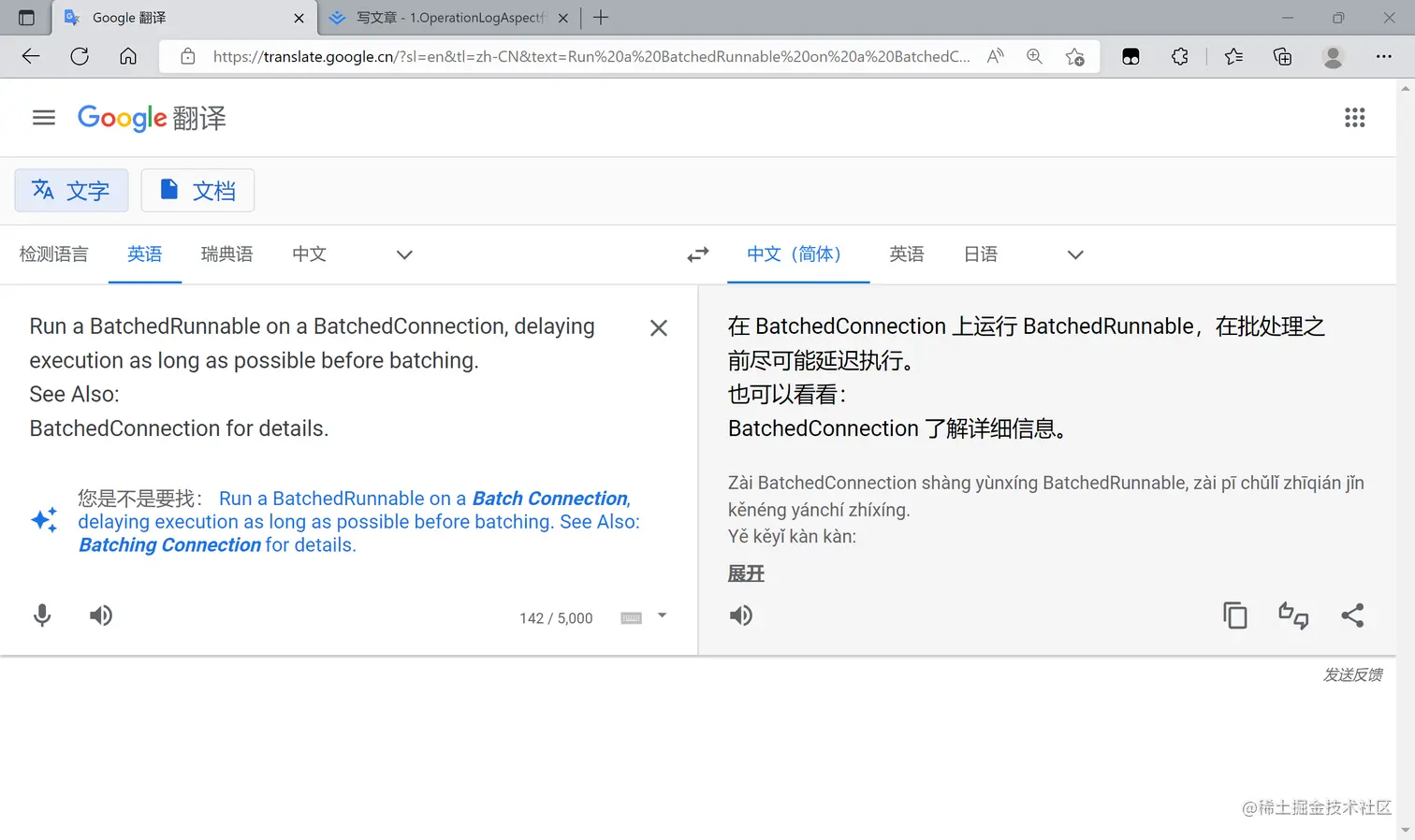Expand romanization with 展开

(x=746, y=573)
